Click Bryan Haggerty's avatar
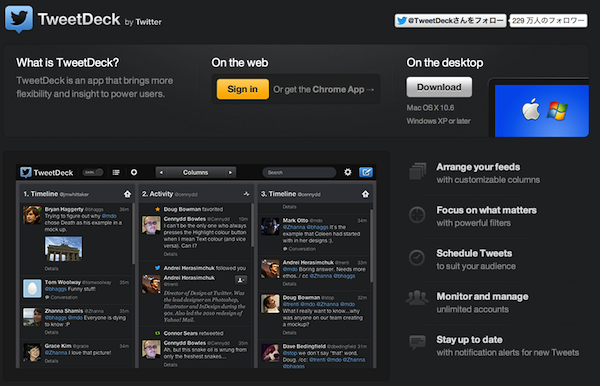This screenshot has height=386, width=600. pos(32,215)
